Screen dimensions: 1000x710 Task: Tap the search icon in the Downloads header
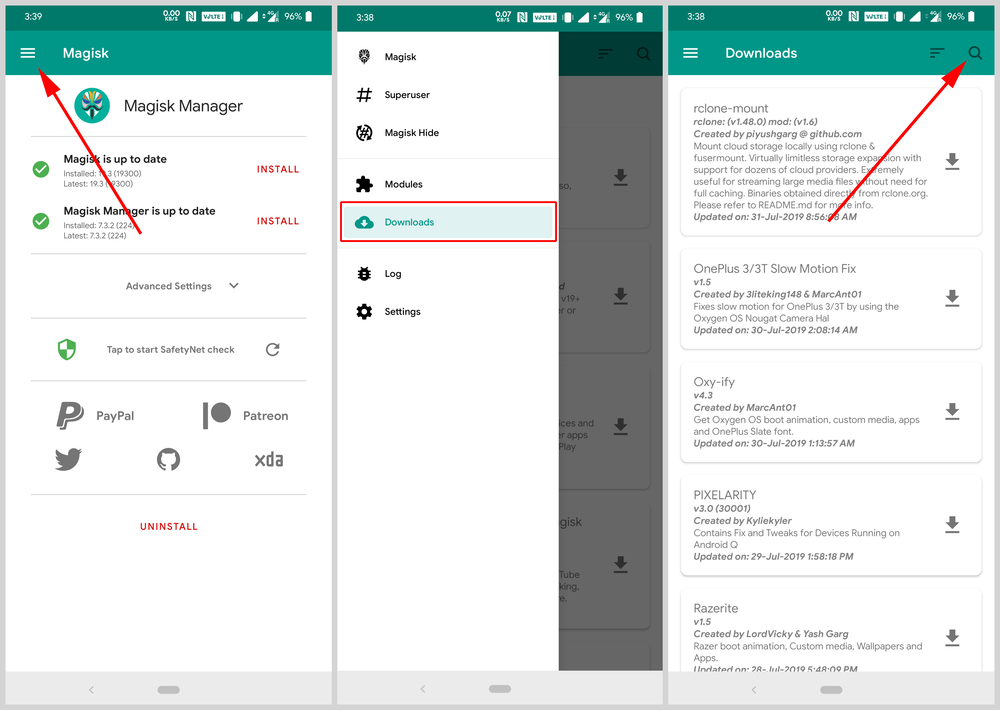[975, 53]
